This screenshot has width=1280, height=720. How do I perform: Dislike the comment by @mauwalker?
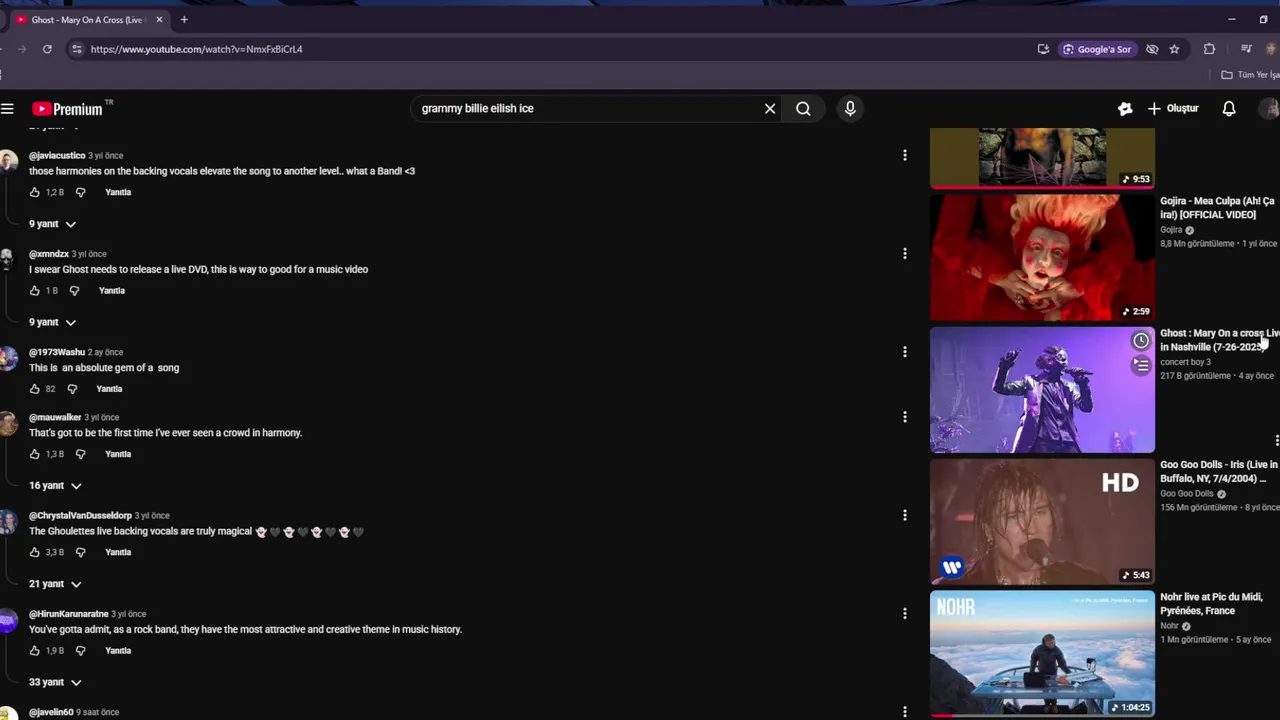pos(81,454)
